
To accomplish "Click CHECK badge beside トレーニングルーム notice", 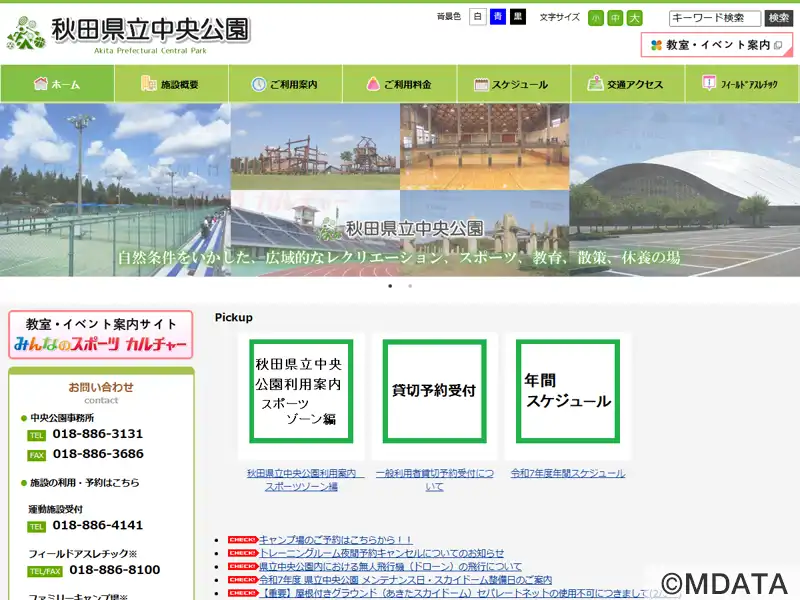I will (242, 553).
